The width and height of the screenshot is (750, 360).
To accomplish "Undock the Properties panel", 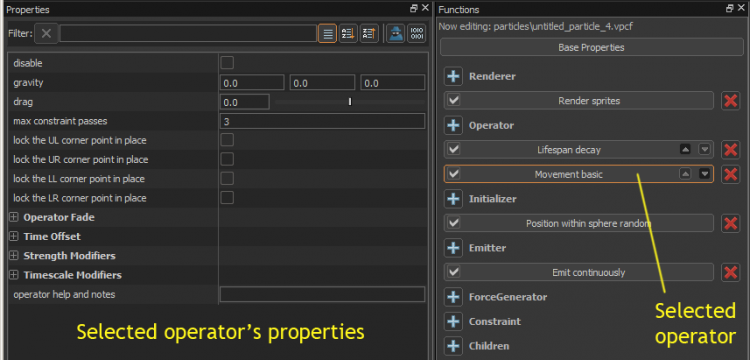I will (413, 8).
